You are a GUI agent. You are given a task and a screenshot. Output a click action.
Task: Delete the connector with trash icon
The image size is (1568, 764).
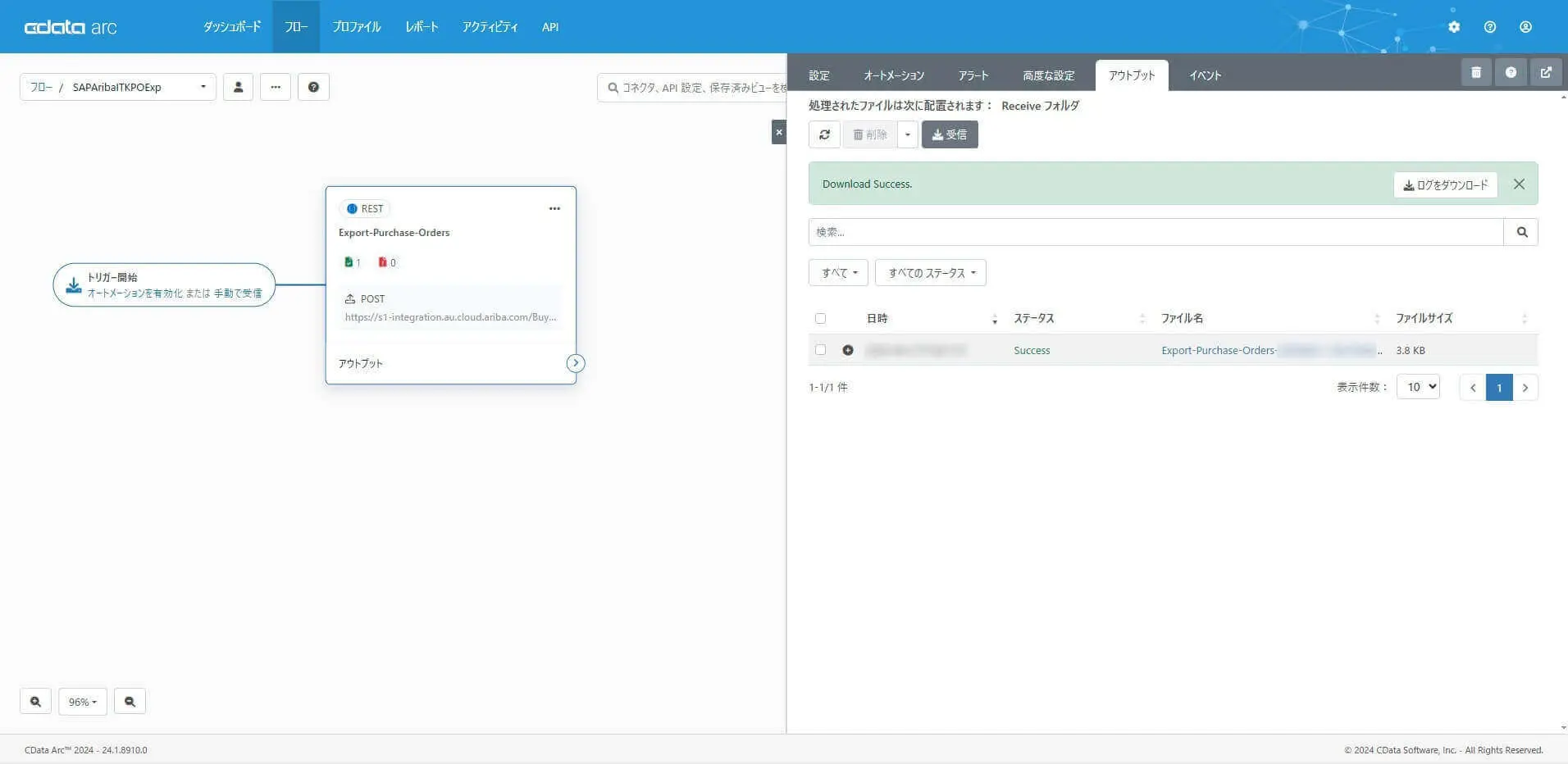pyautogui.click(x=1476, y=72)
